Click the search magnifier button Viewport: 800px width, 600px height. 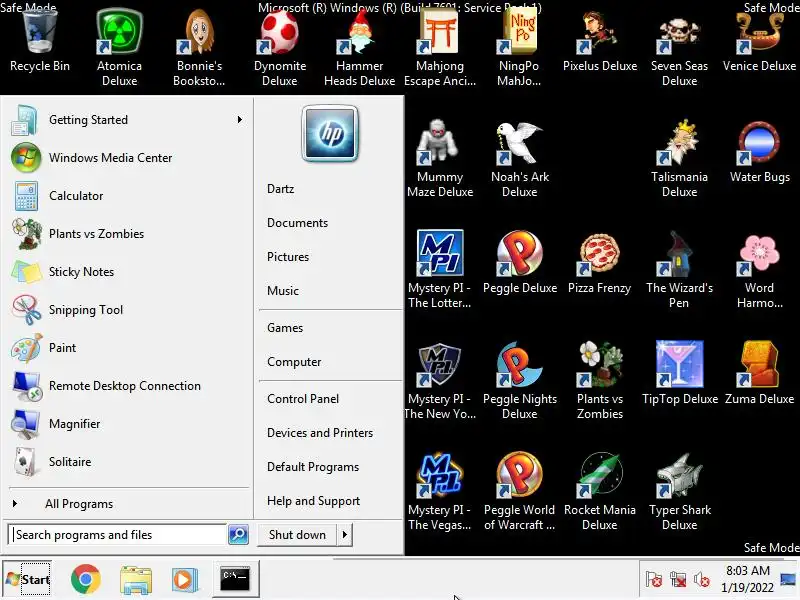point(238,535)
